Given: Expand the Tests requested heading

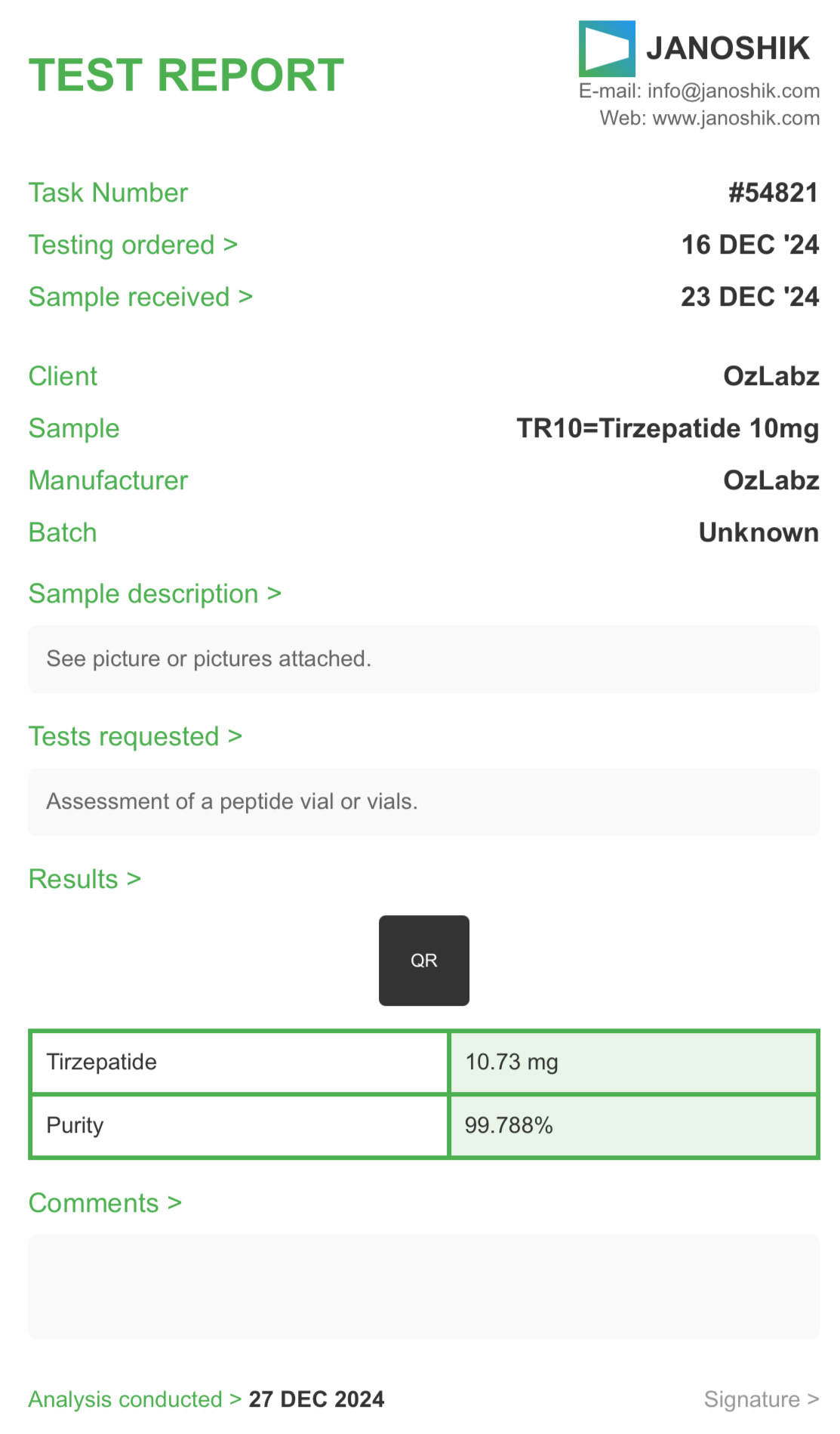Looking at the screenshot, I should tap(135, 737).
